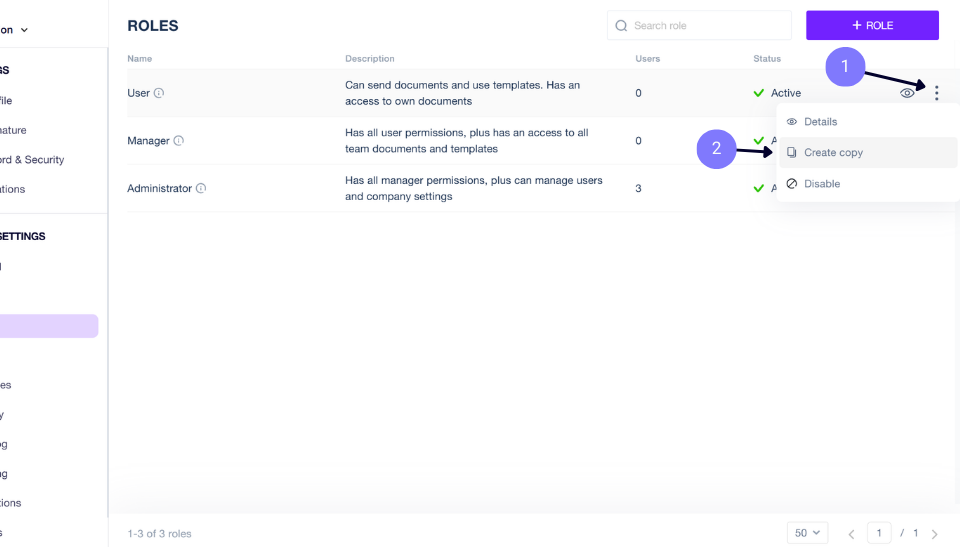Click the Users column header
Image resolution: width=960 pixels, height=547 pixels.
point(648,59)
